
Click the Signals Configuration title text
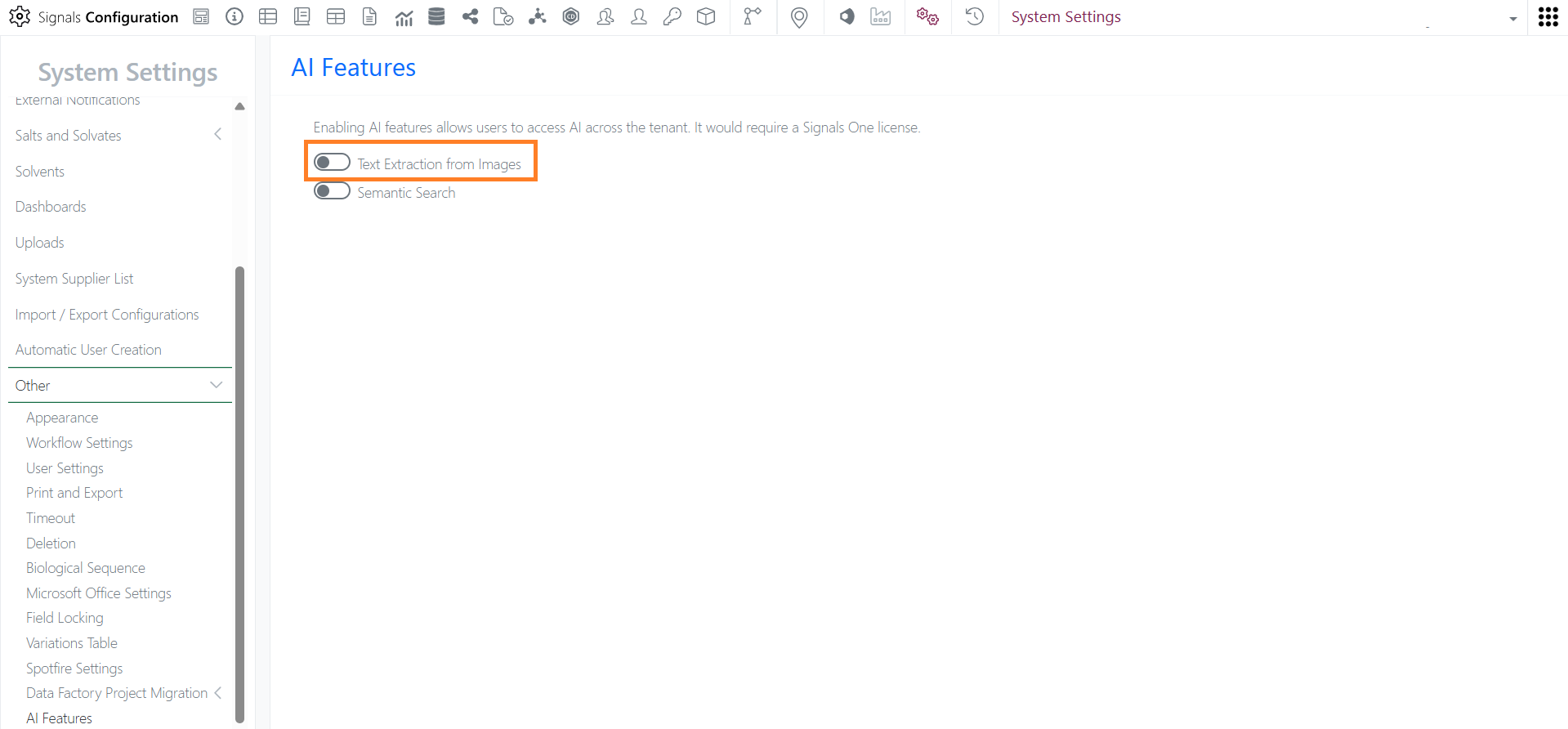pos(108,17)
